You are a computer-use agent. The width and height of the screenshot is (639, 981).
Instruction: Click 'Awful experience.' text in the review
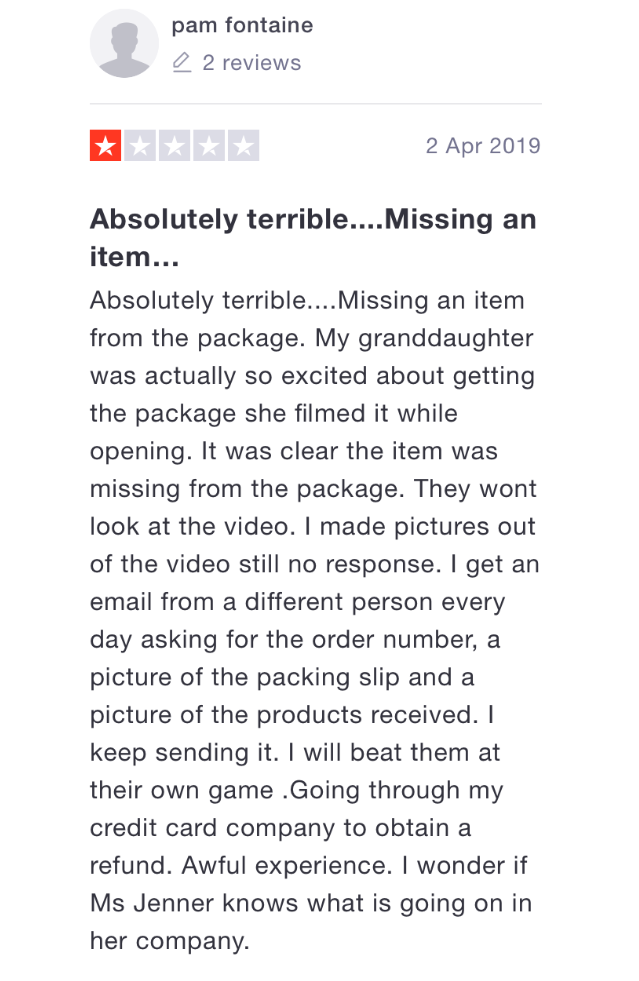287,866
